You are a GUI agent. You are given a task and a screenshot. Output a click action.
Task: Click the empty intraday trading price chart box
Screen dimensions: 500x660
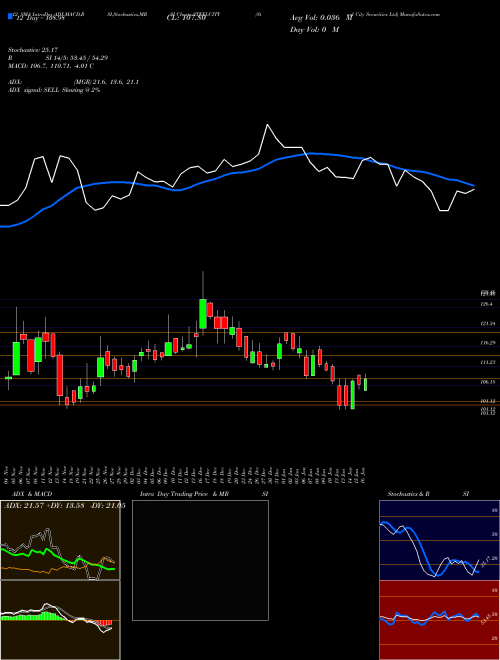pos(200,560)
